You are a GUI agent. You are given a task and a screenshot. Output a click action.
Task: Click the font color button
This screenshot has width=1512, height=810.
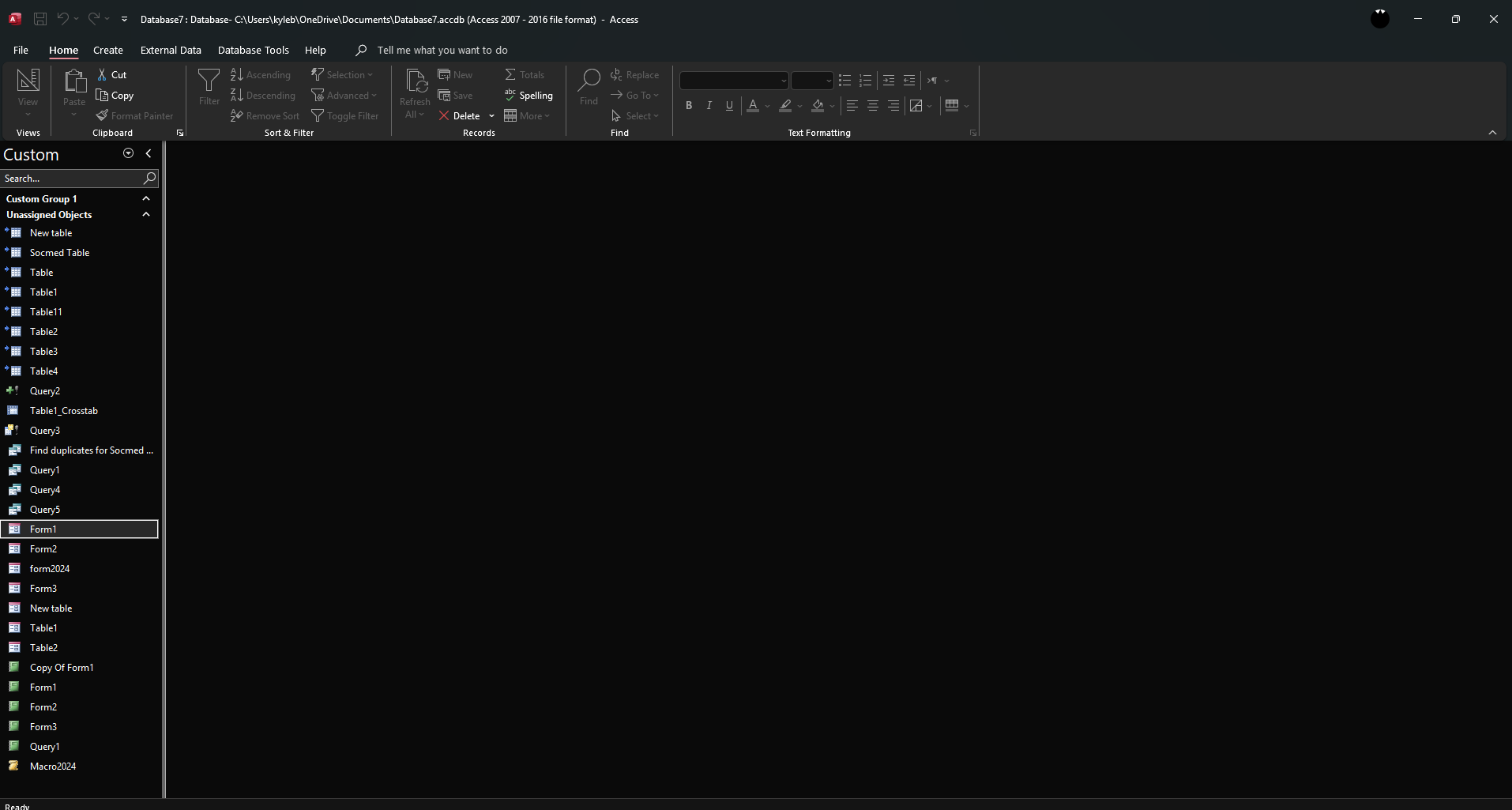753,105
